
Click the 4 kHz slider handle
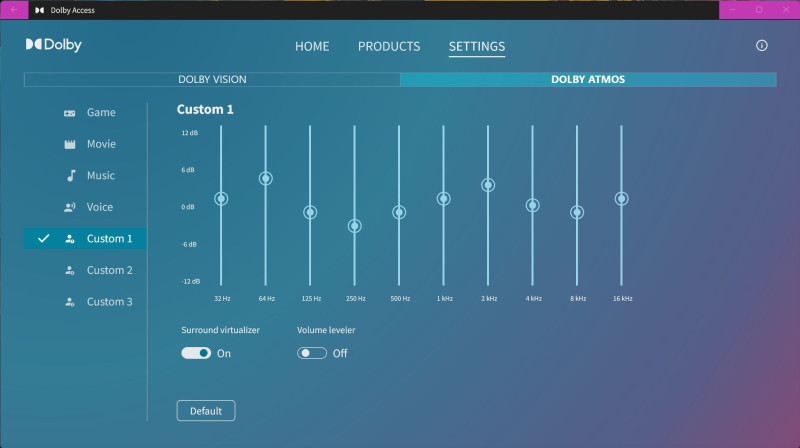click(532, 205)
